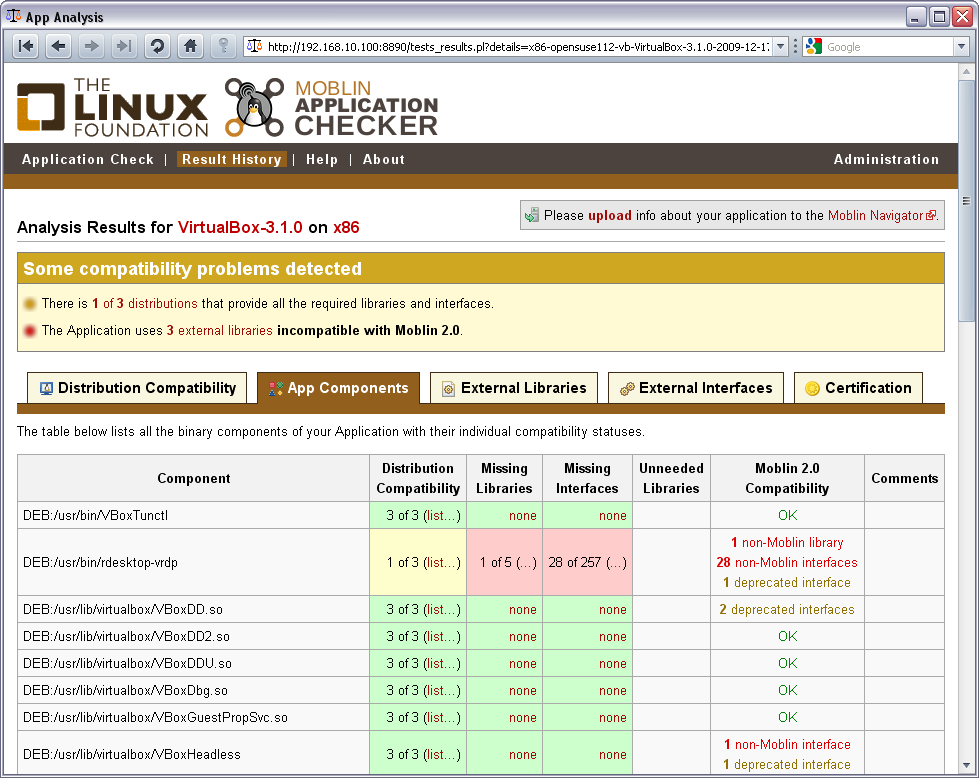The image size is (979, 778).
Task: Open the Moblin Navigator link
Action: 875,215
